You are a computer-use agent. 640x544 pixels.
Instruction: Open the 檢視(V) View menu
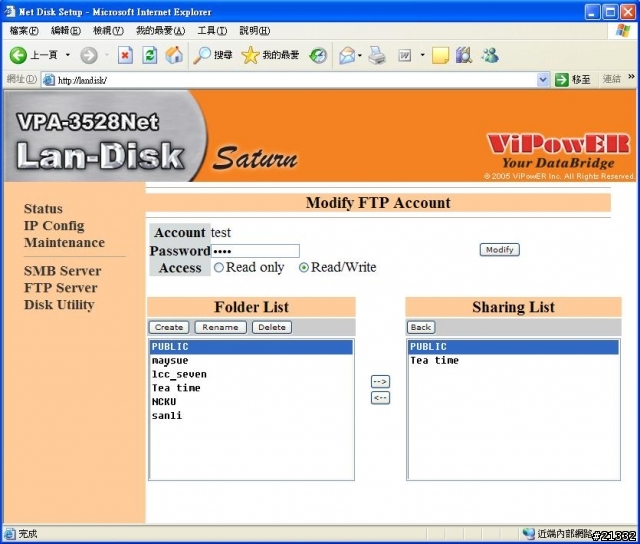pyautogui.click(x=108, y=31)
